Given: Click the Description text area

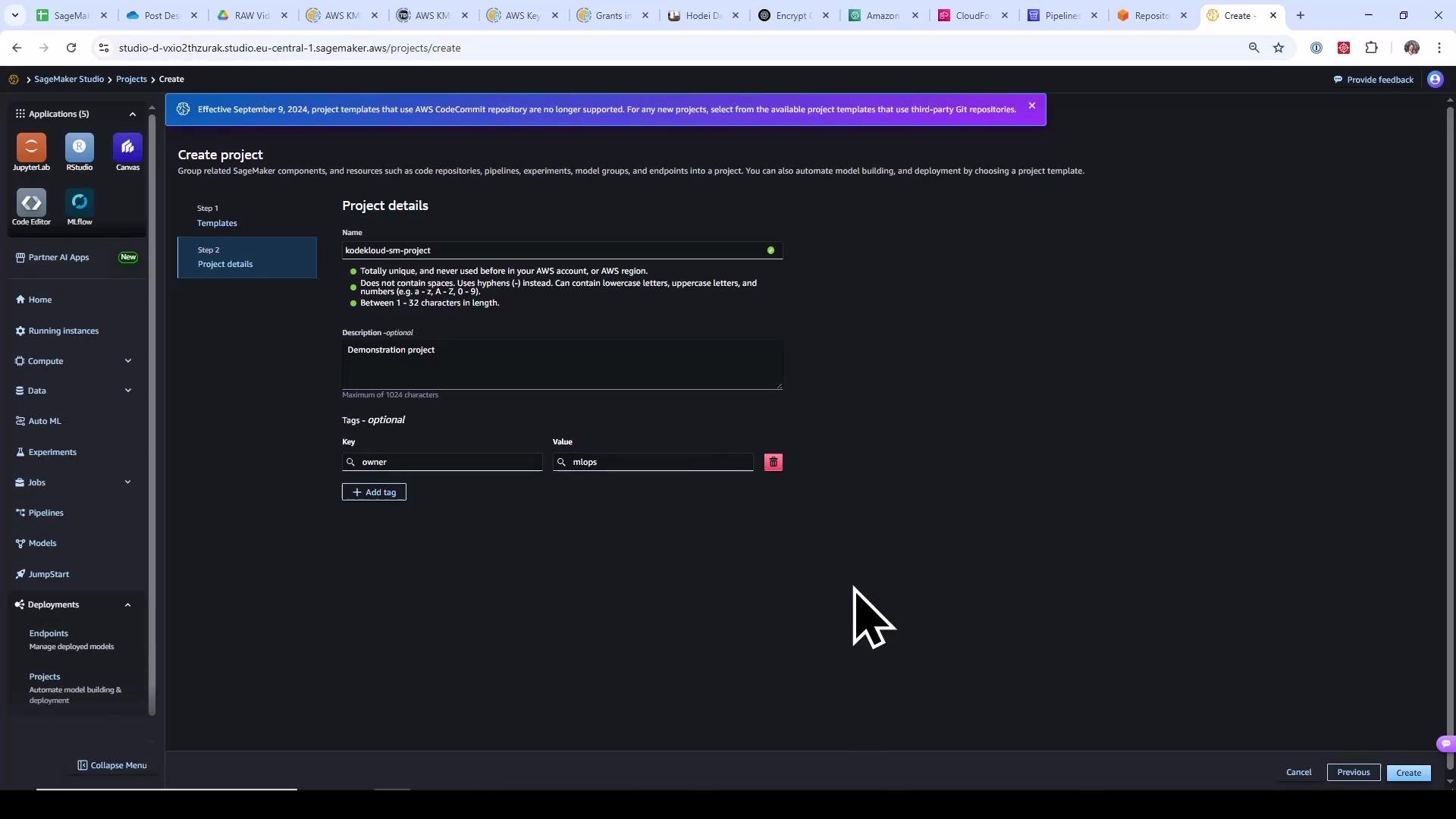Looking at the screenshot, I should [x=562, y=365].
